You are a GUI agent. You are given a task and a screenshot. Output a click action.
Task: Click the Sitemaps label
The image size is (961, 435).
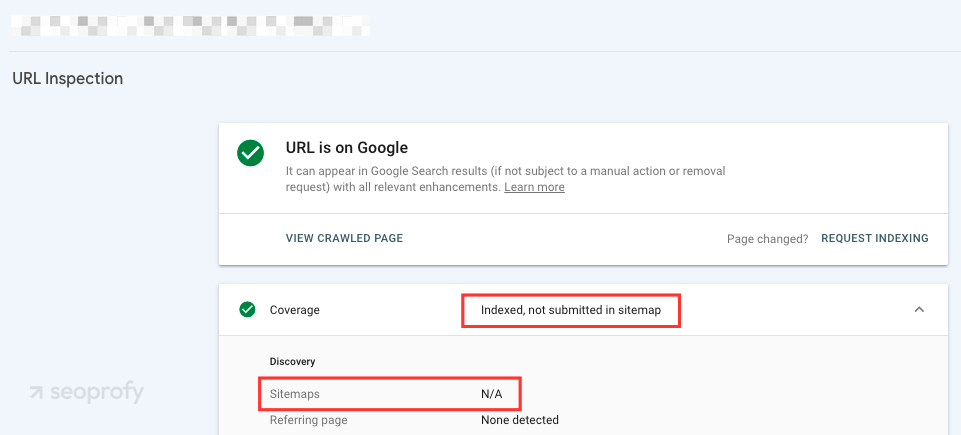(295, 394)
